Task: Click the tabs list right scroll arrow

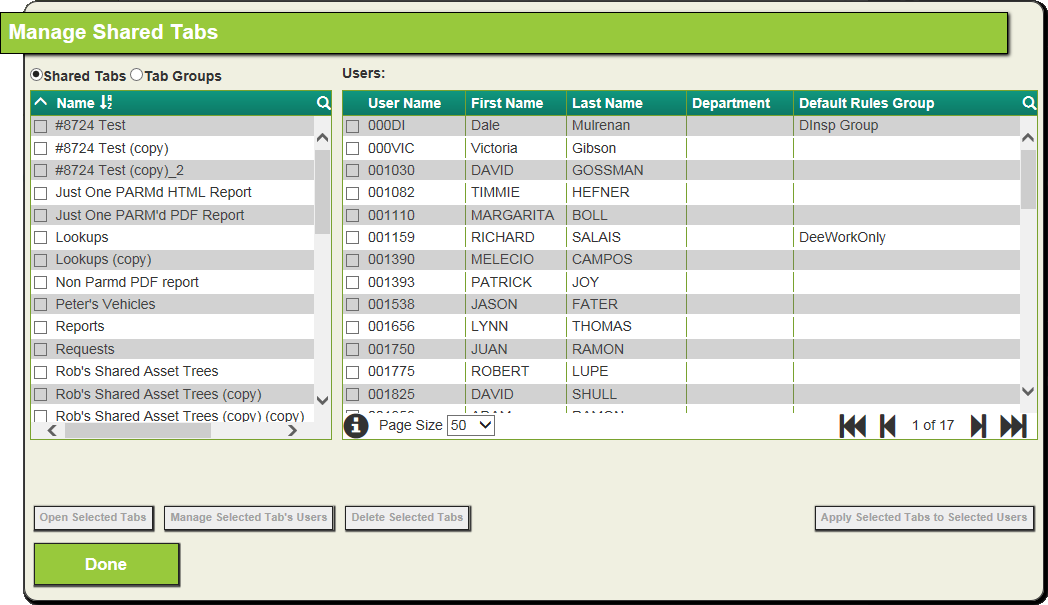Action: point(292,431)
